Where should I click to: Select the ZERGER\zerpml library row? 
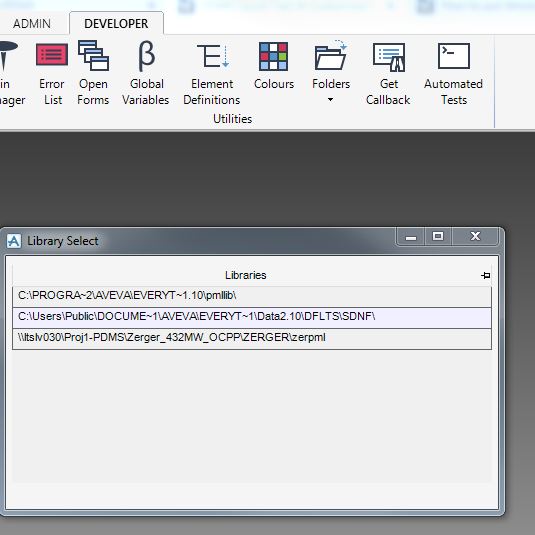coord(252,338)
